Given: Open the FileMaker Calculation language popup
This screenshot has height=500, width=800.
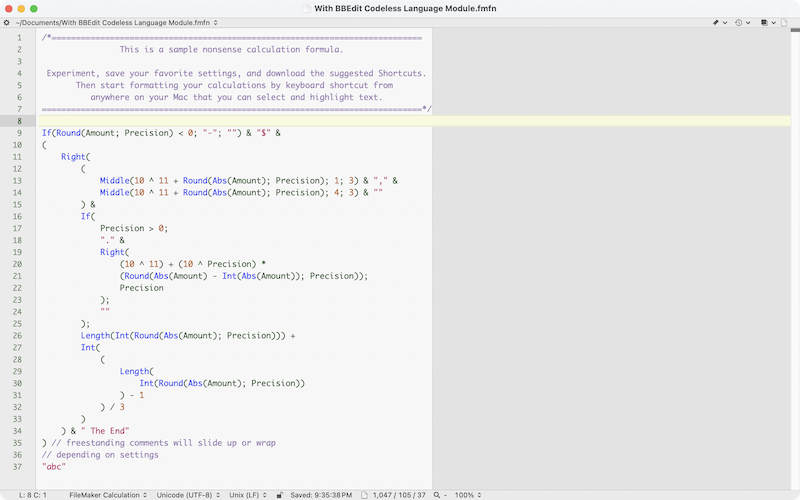Looking at the screenshot, I should [108, 495].
